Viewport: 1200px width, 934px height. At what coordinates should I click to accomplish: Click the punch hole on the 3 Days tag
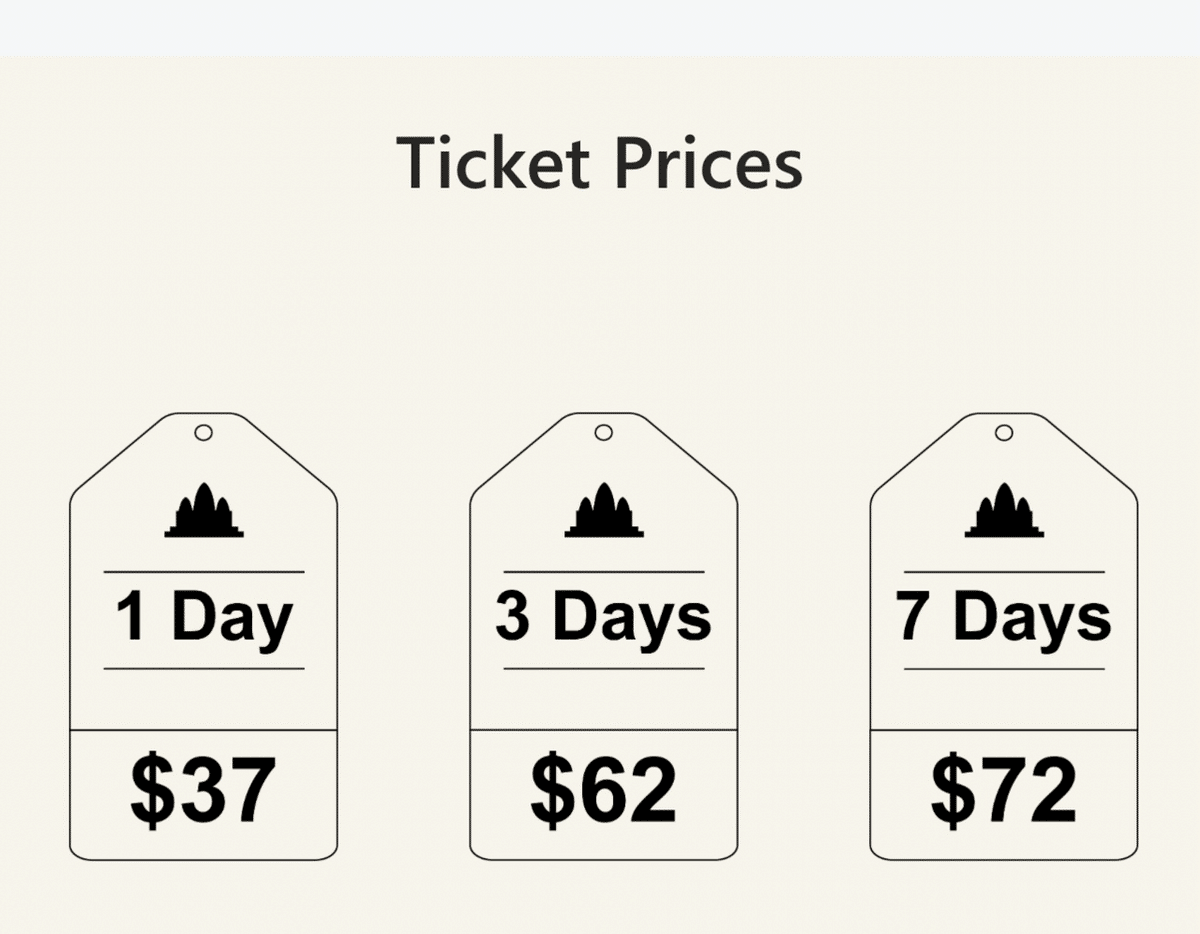click(603, 433)
